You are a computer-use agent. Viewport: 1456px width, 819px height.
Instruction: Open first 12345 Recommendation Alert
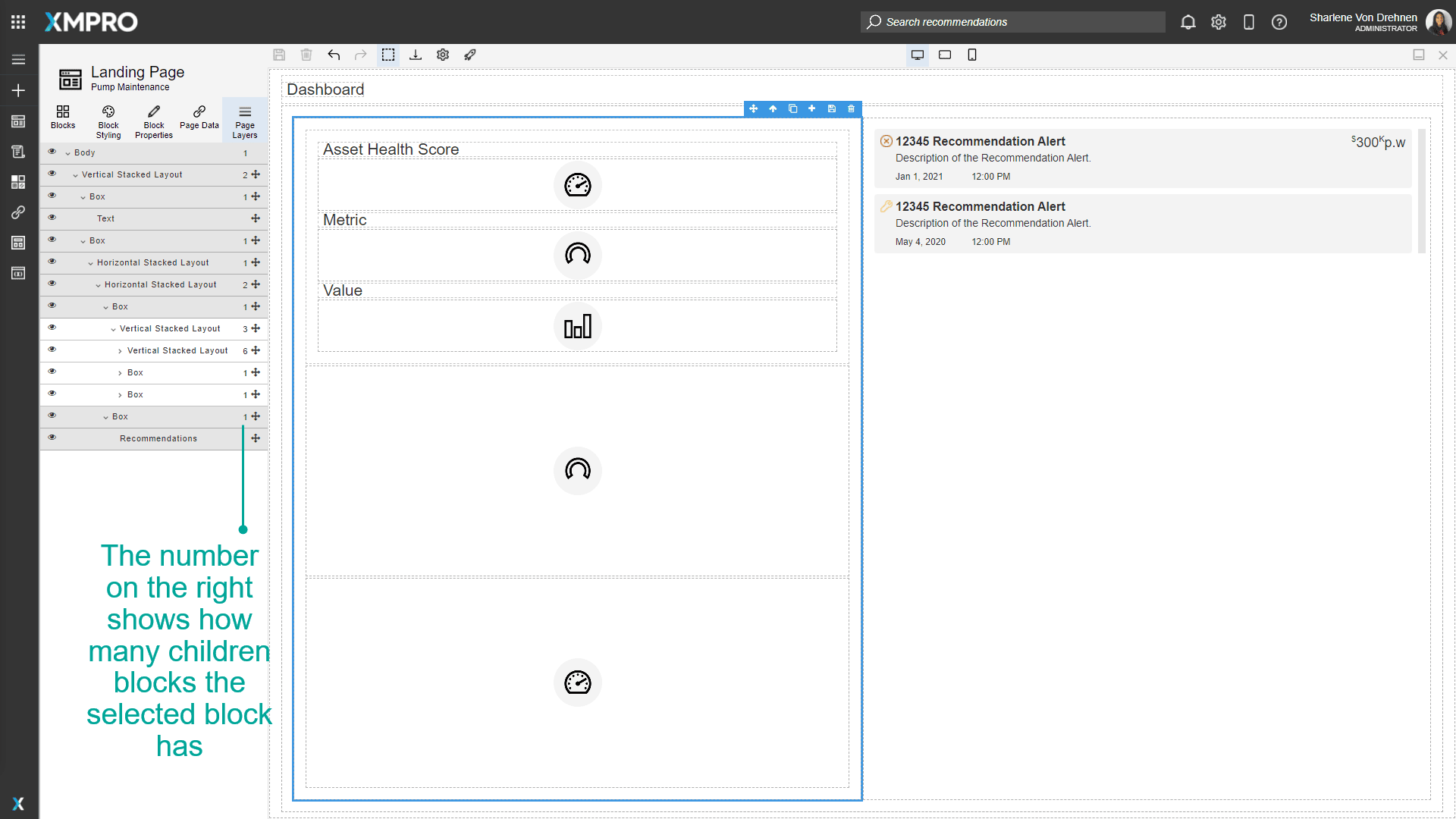pos(980,141)
